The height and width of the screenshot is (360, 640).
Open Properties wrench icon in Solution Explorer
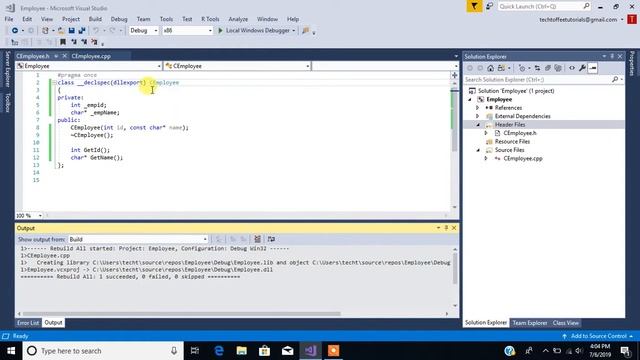coord(582,68)
